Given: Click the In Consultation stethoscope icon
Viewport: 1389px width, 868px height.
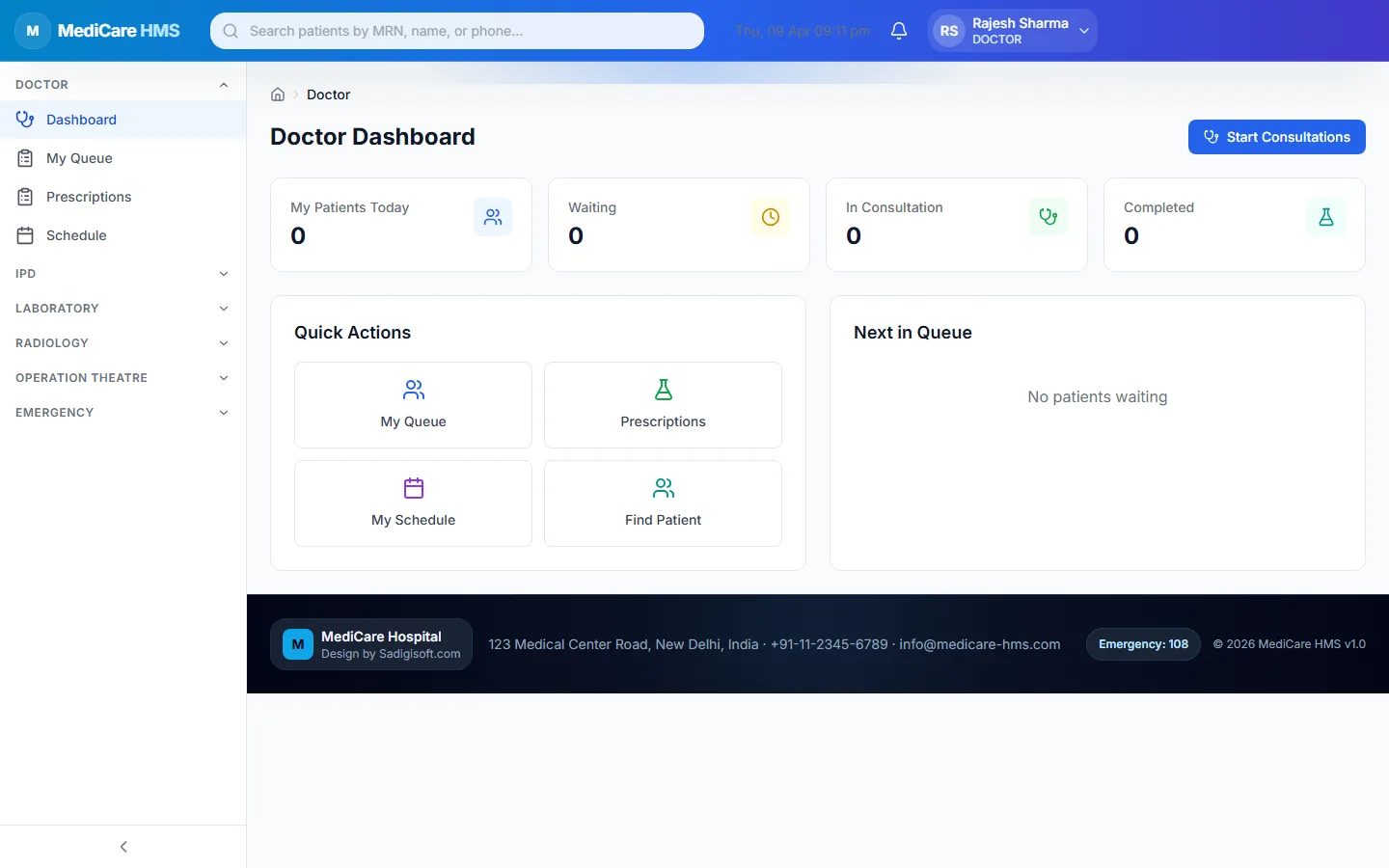Looking at the screenshot, I should (x=1049, y=217).
